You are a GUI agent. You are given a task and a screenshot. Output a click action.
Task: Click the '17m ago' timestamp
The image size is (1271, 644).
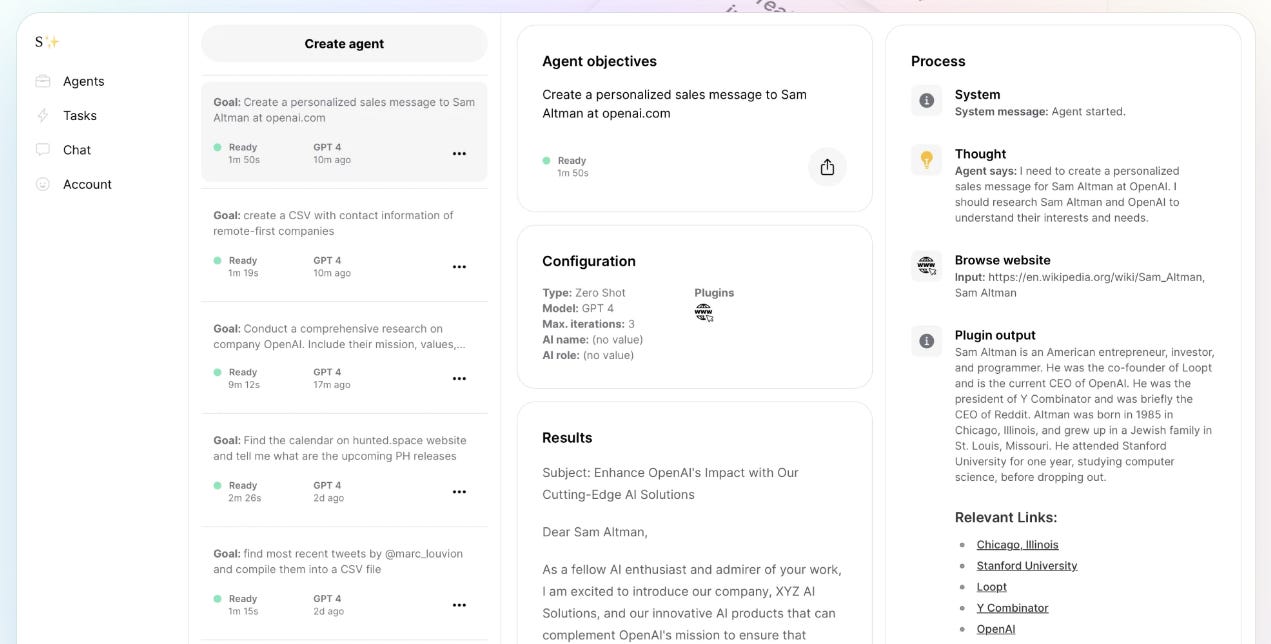pyautogui.click(x=332, y=385)
